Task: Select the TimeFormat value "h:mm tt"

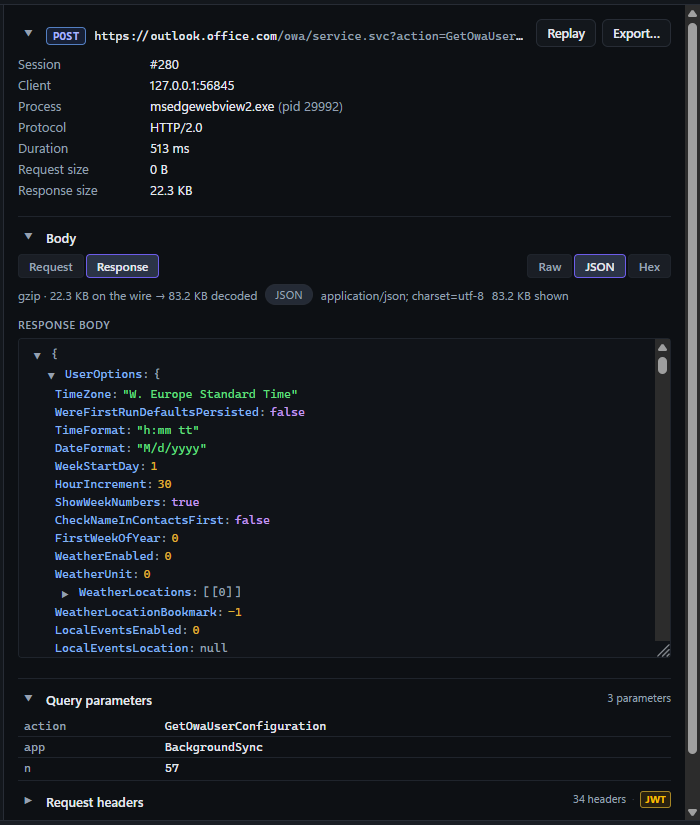Action: coord(168,430)
